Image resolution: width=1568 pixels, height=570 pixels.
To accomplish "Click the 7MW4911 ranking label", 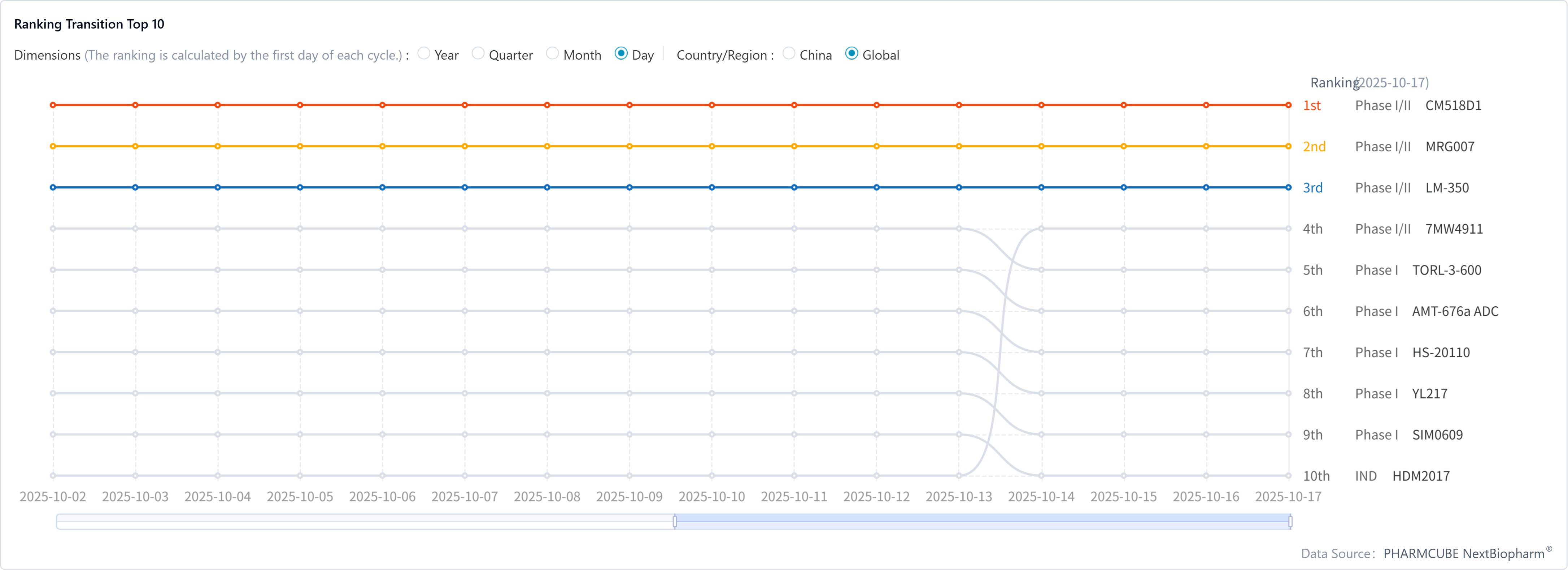I will point(1454,229).
